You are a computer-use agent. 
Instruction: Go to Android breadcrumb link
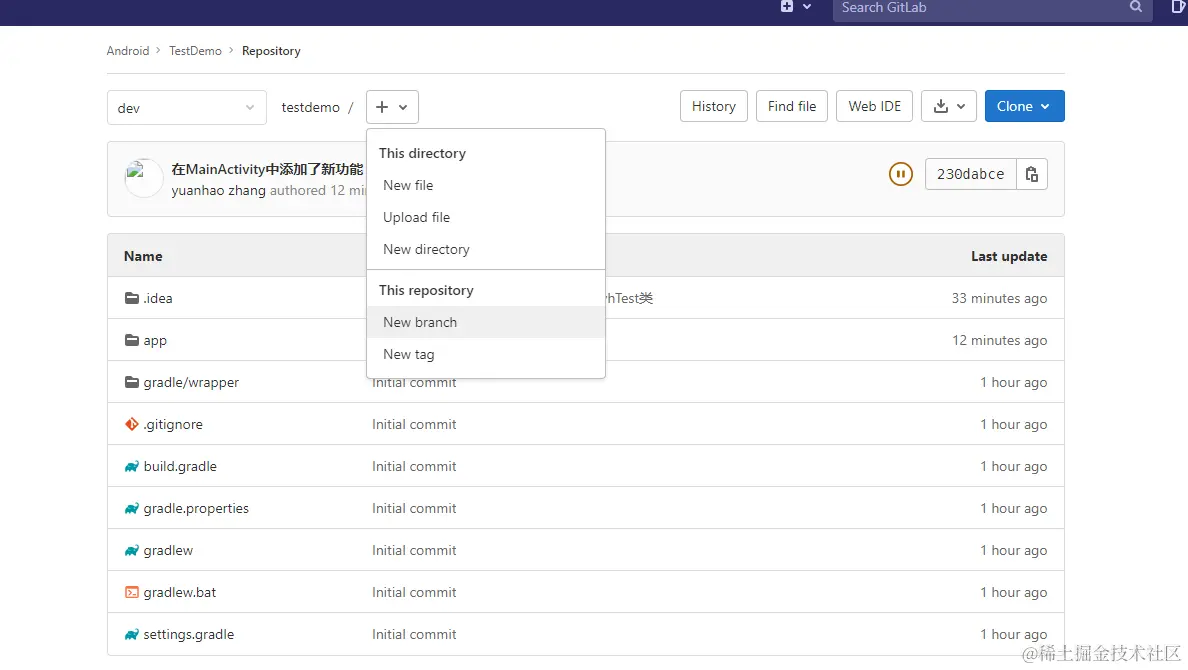pyautogui.click(x=127, y=51)
